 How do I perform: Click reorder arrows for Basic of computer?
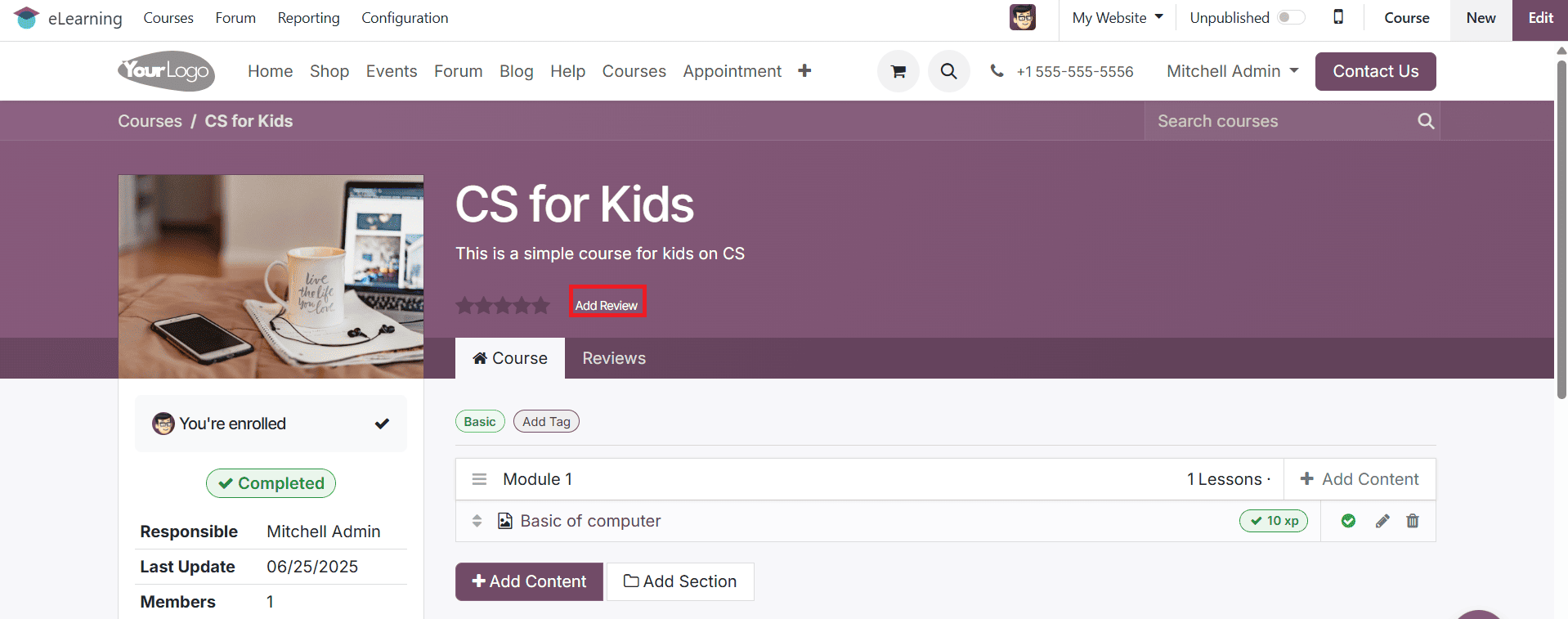[477, 521]
